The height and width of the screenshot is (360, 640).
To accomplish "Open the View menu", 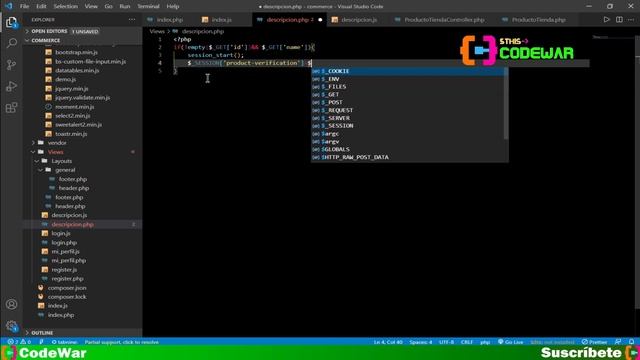I will point(91,7).
